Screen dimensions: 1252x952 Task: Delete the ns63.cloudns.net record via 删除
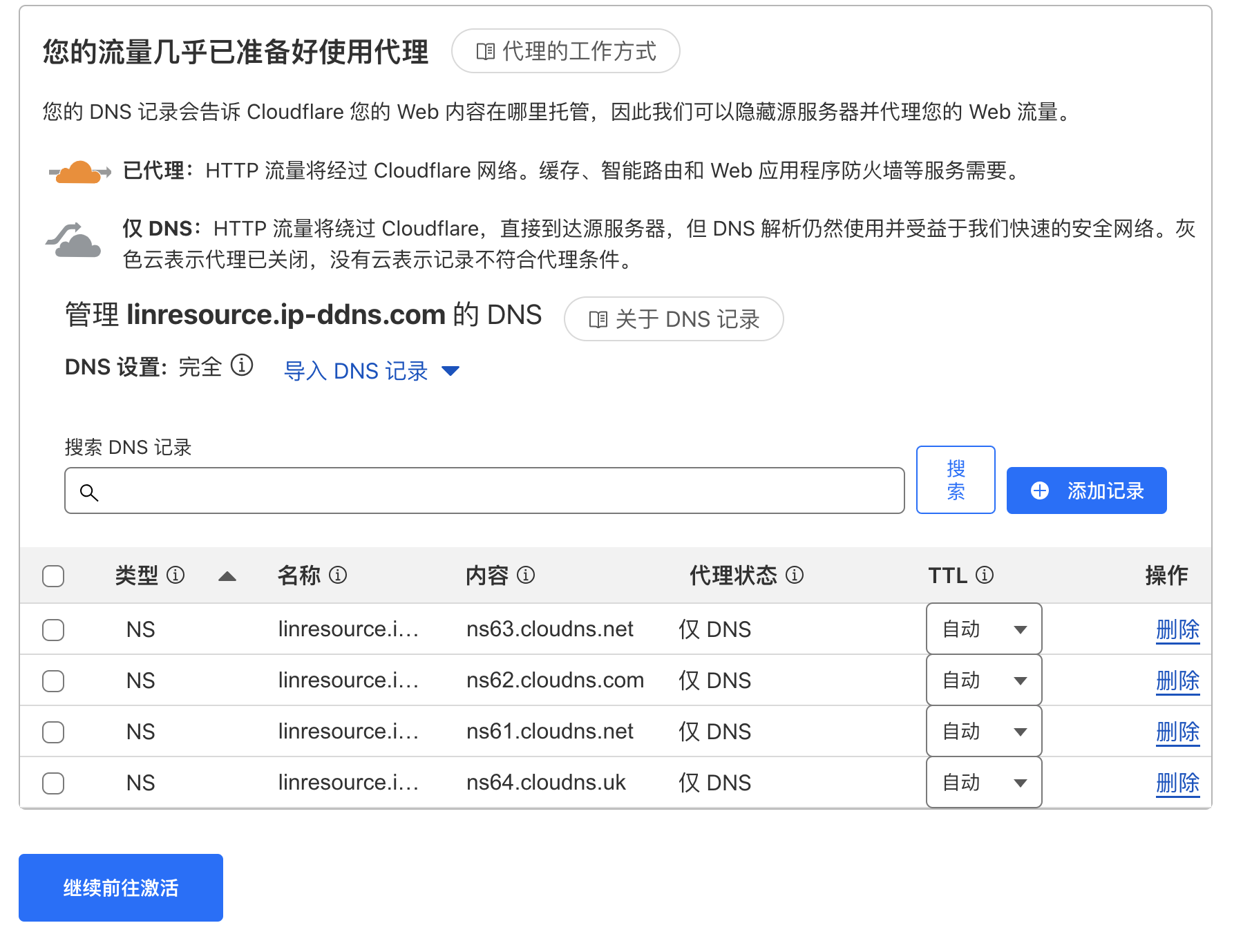click(x=1178, y=630)
